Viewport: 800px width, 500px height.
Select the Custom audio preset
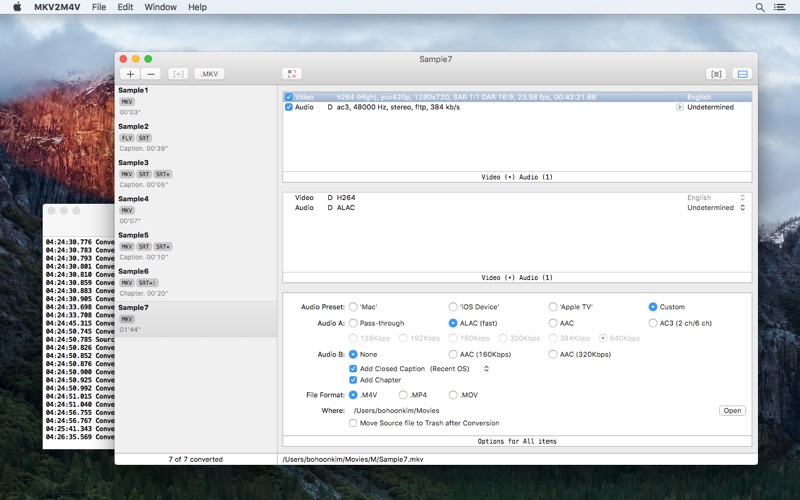(653, 307)
